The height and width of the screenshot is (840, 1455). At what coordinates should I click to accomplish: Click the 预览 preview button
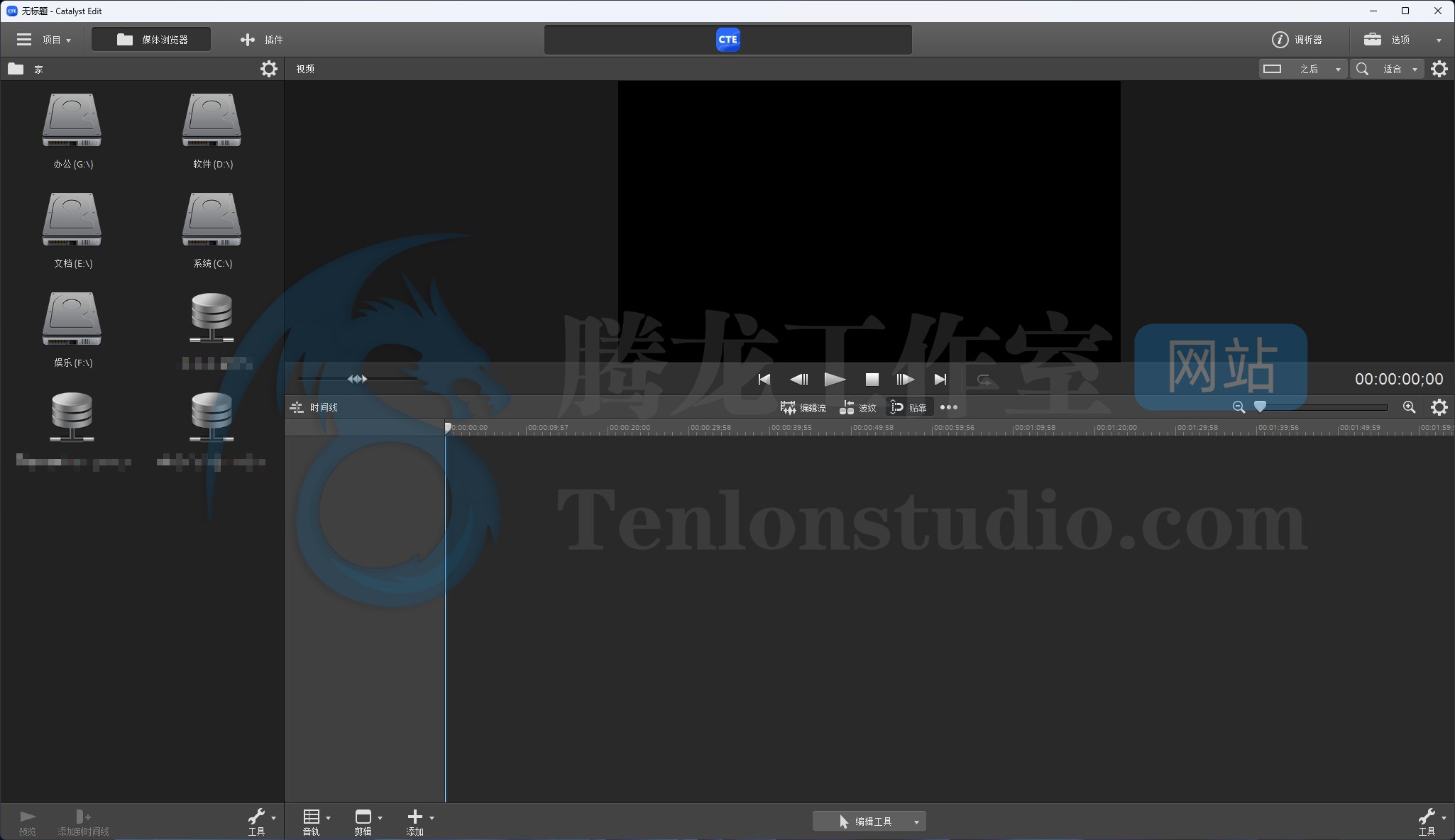click(x=28, y=822)
